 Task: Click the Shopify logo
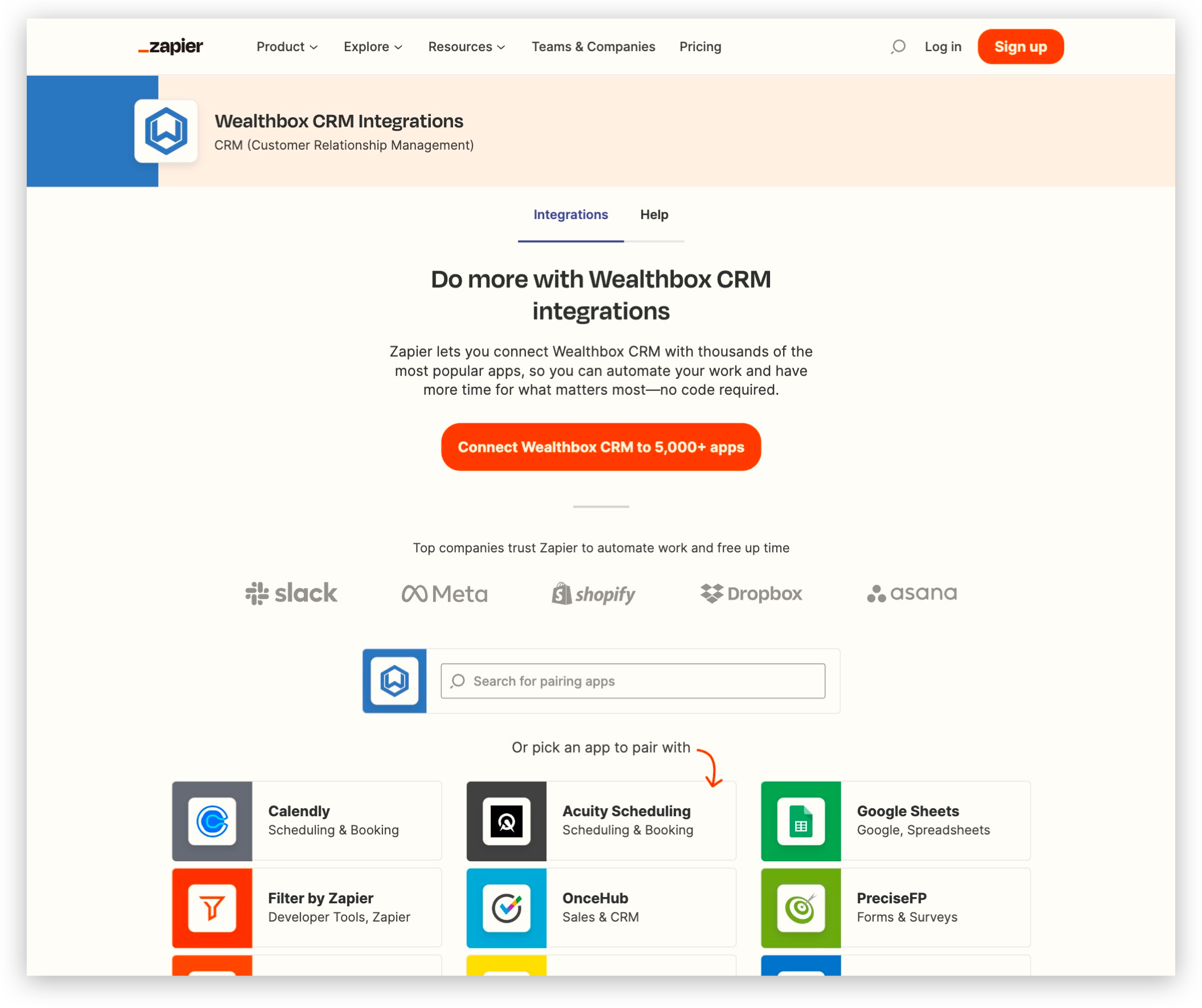click(594, 594)
